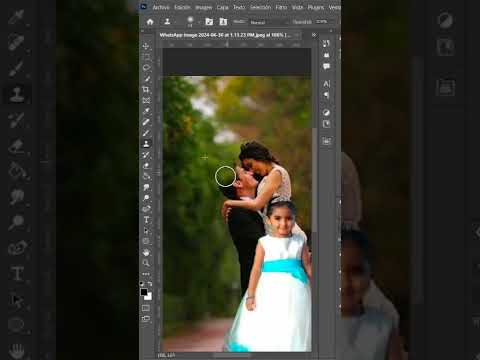Viewport: 480px width, 360px height.
Task: Open the Character panel 'A' icon
Action: click(x=326, y=84)
